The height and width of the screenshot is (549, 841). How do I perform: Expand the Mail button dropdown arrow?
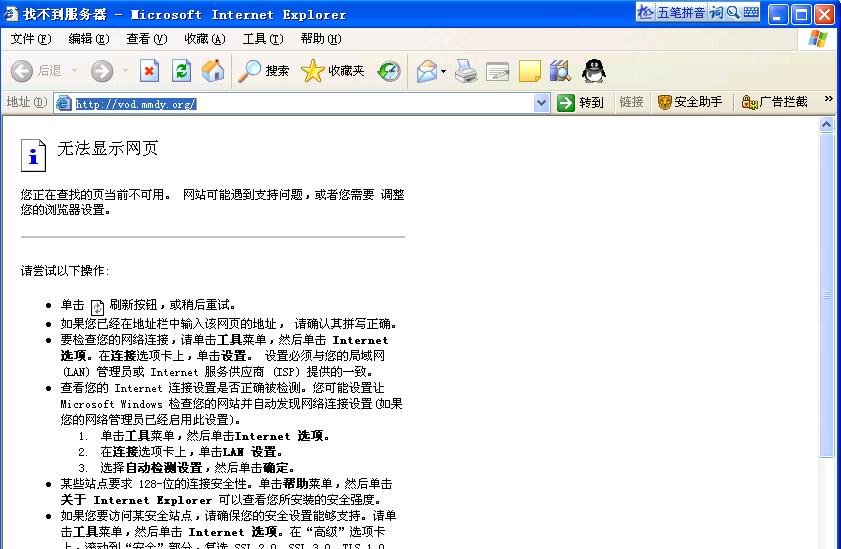(444, 71)
